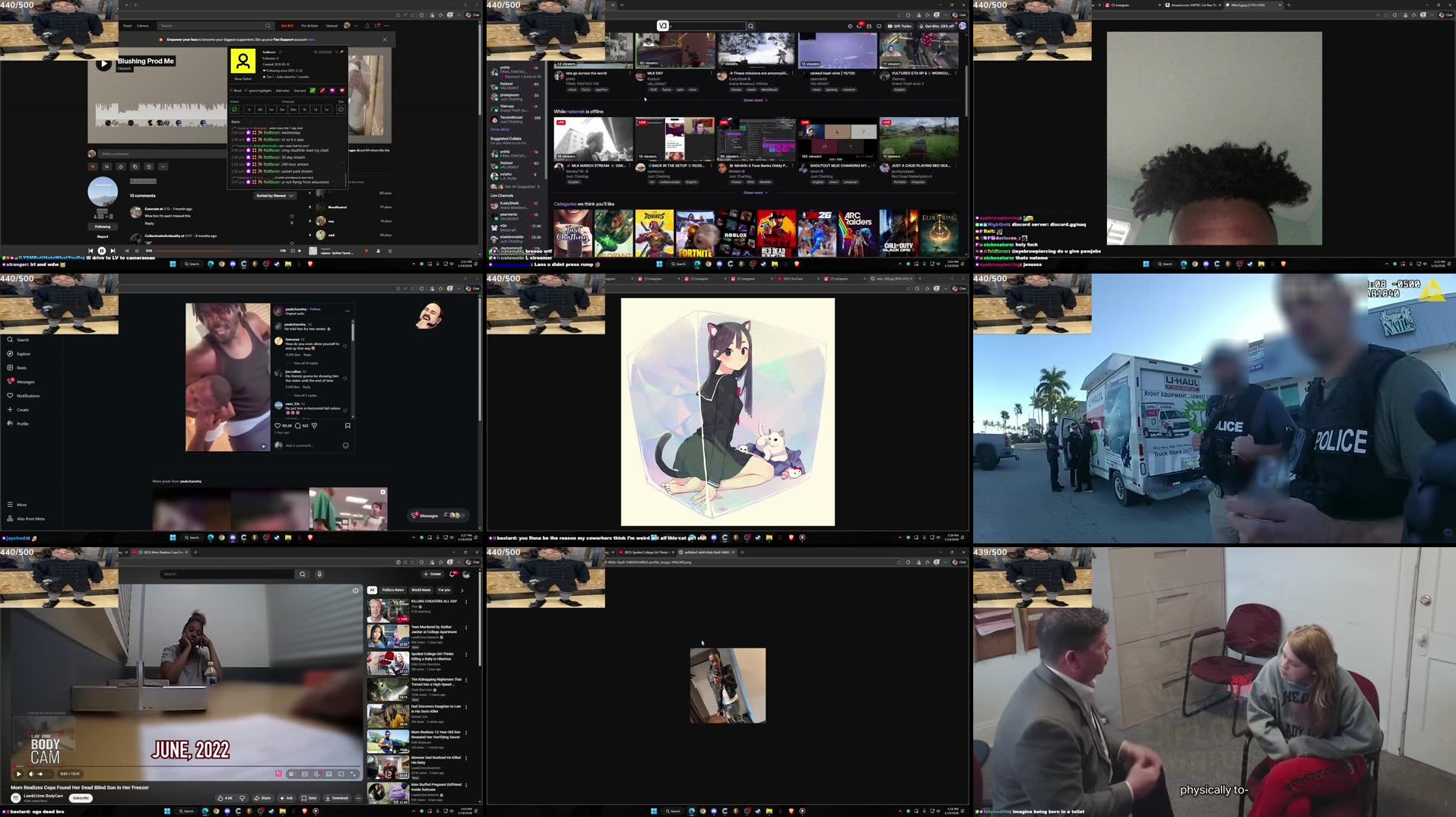Subscribe to the Law&Crime BodyCam channel
Image resolution: width=1456 pixels, height=817 pixels.
pos(80,798)
